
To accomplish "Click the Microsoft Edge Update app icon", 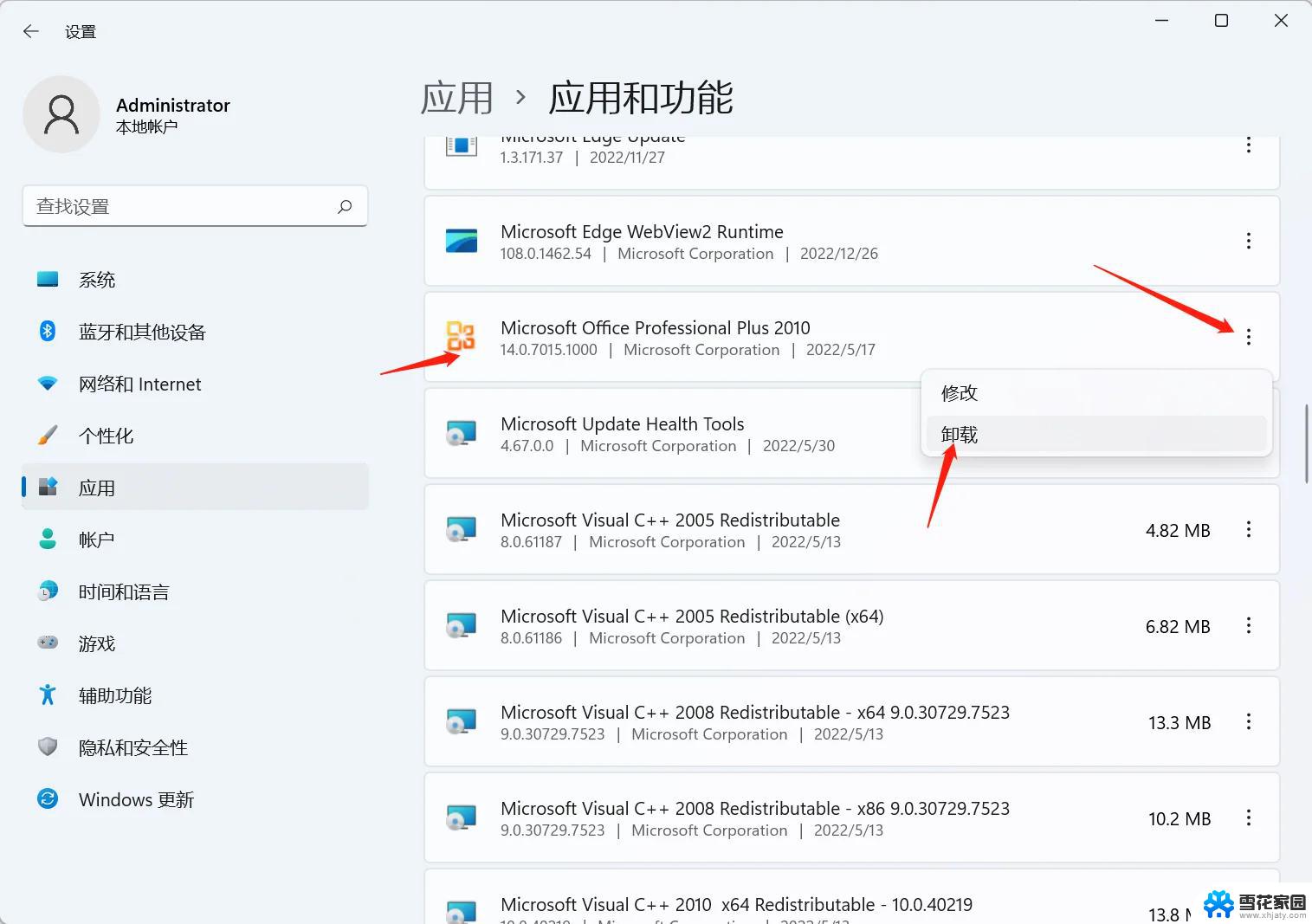I will [x=462, y=146].
